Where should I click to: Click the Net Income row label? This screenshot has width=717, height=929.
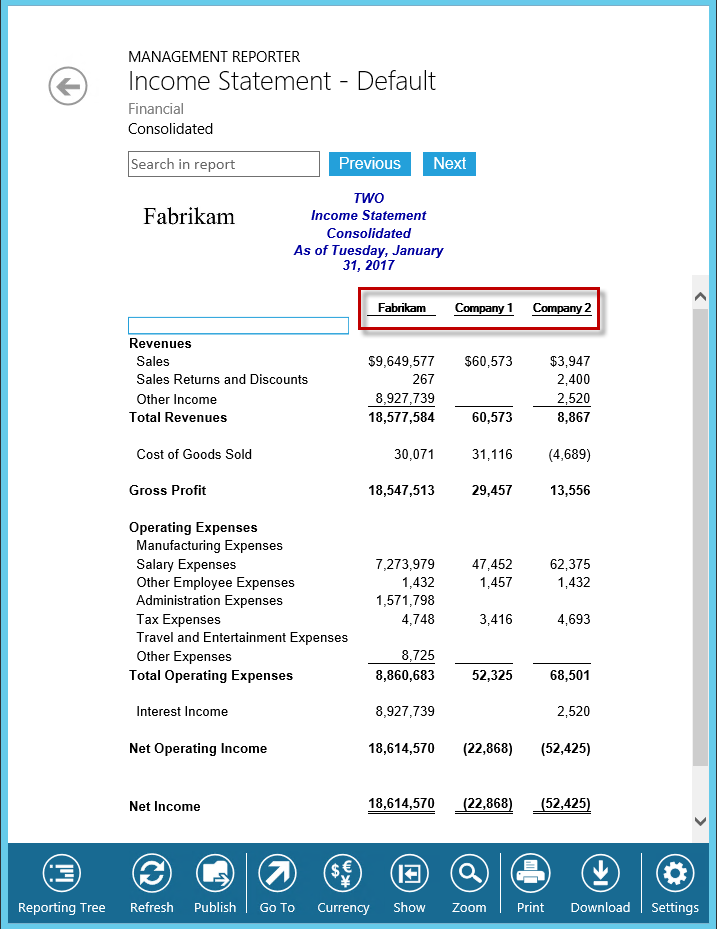(x=165, y=806)
